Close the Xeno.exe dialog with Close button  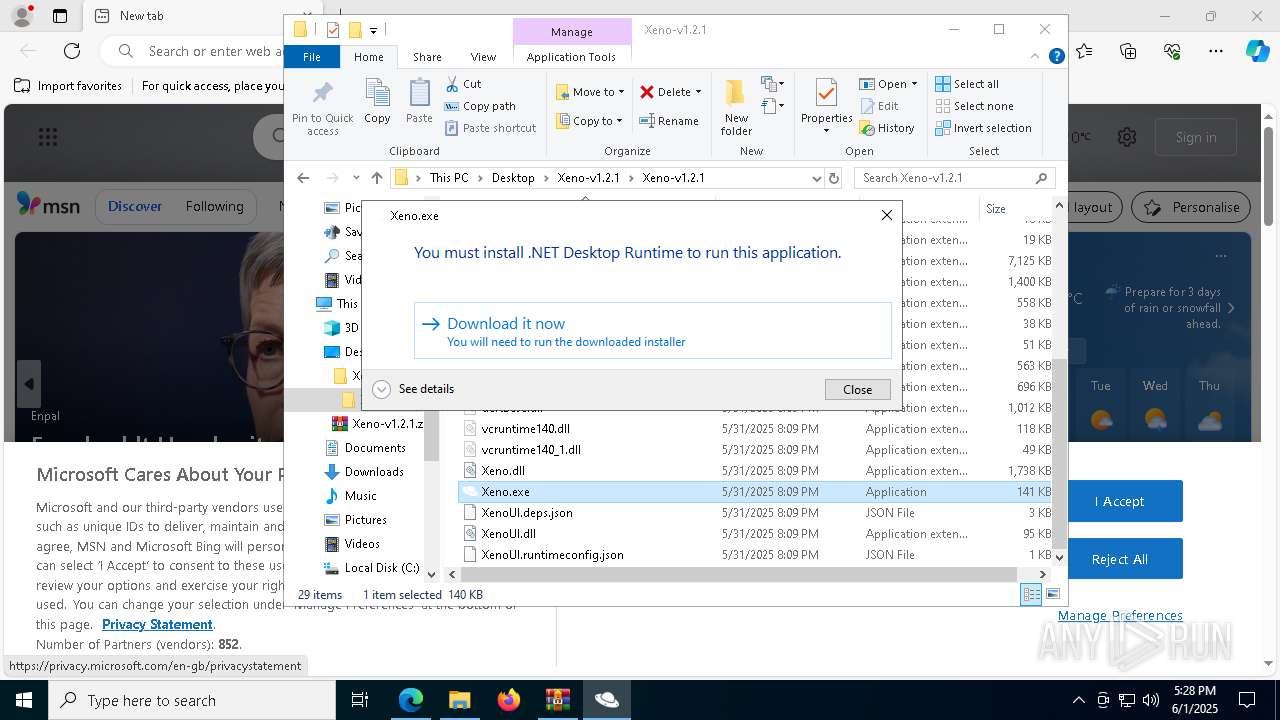[857, 389]
